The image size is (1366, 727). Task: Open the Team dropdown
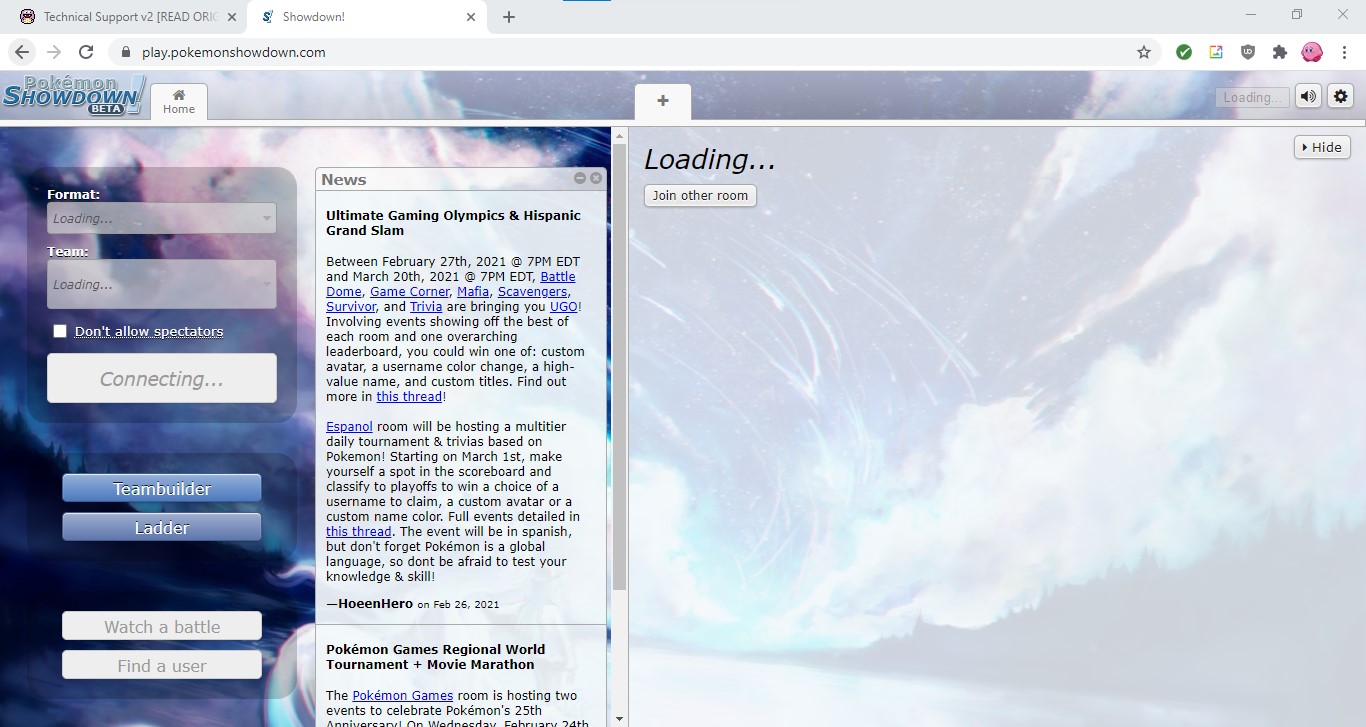(x=162, y=284)
